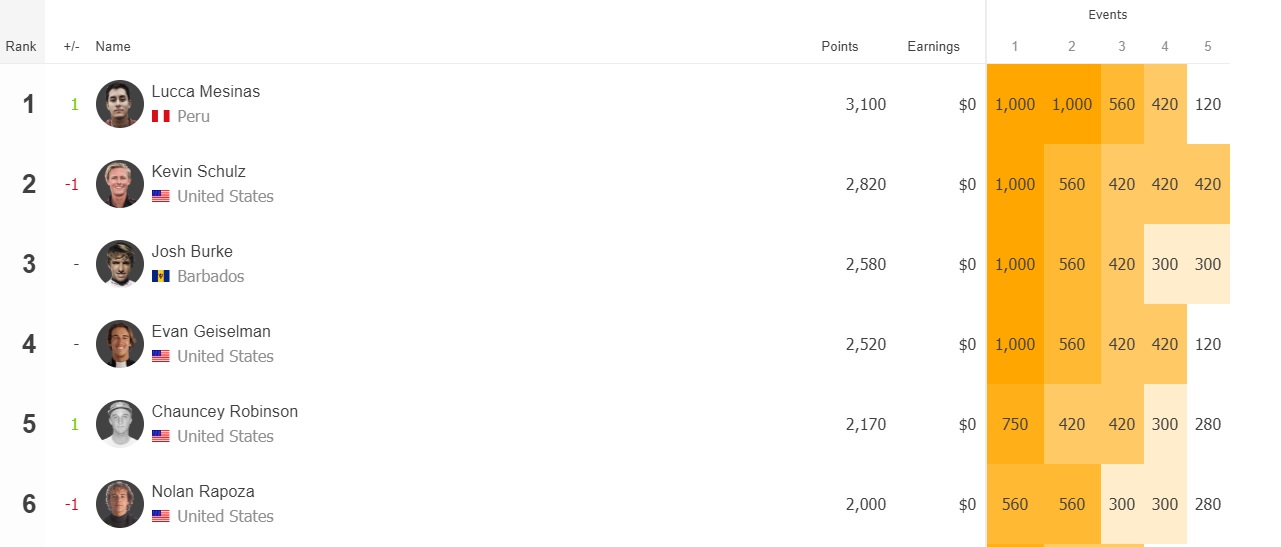The height and width of the screenshot is (547, 1281).
Task: Sort table by the Earnings header
Action: (933, 46)
